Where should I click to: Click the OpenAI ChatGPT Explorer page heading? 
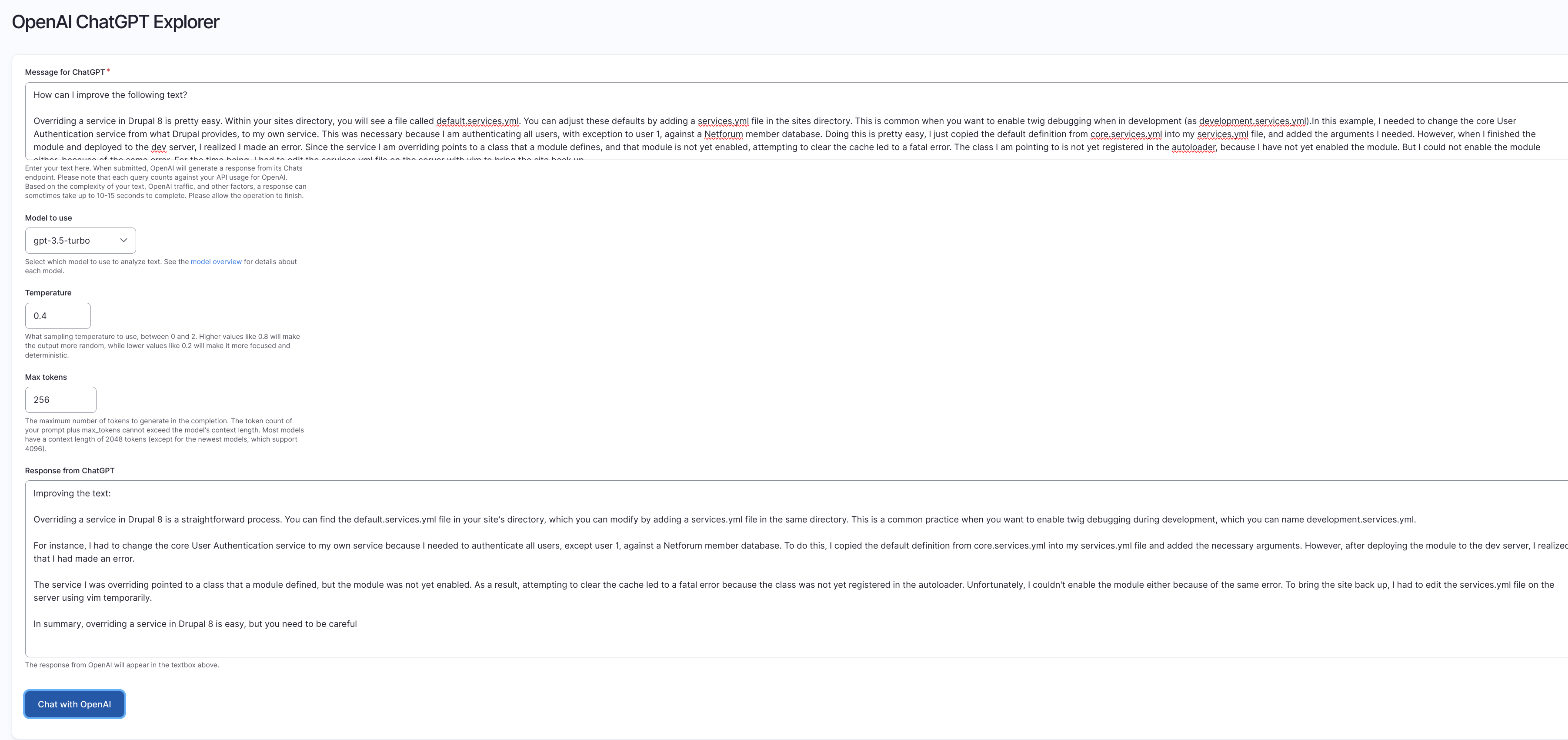[115, 22]
